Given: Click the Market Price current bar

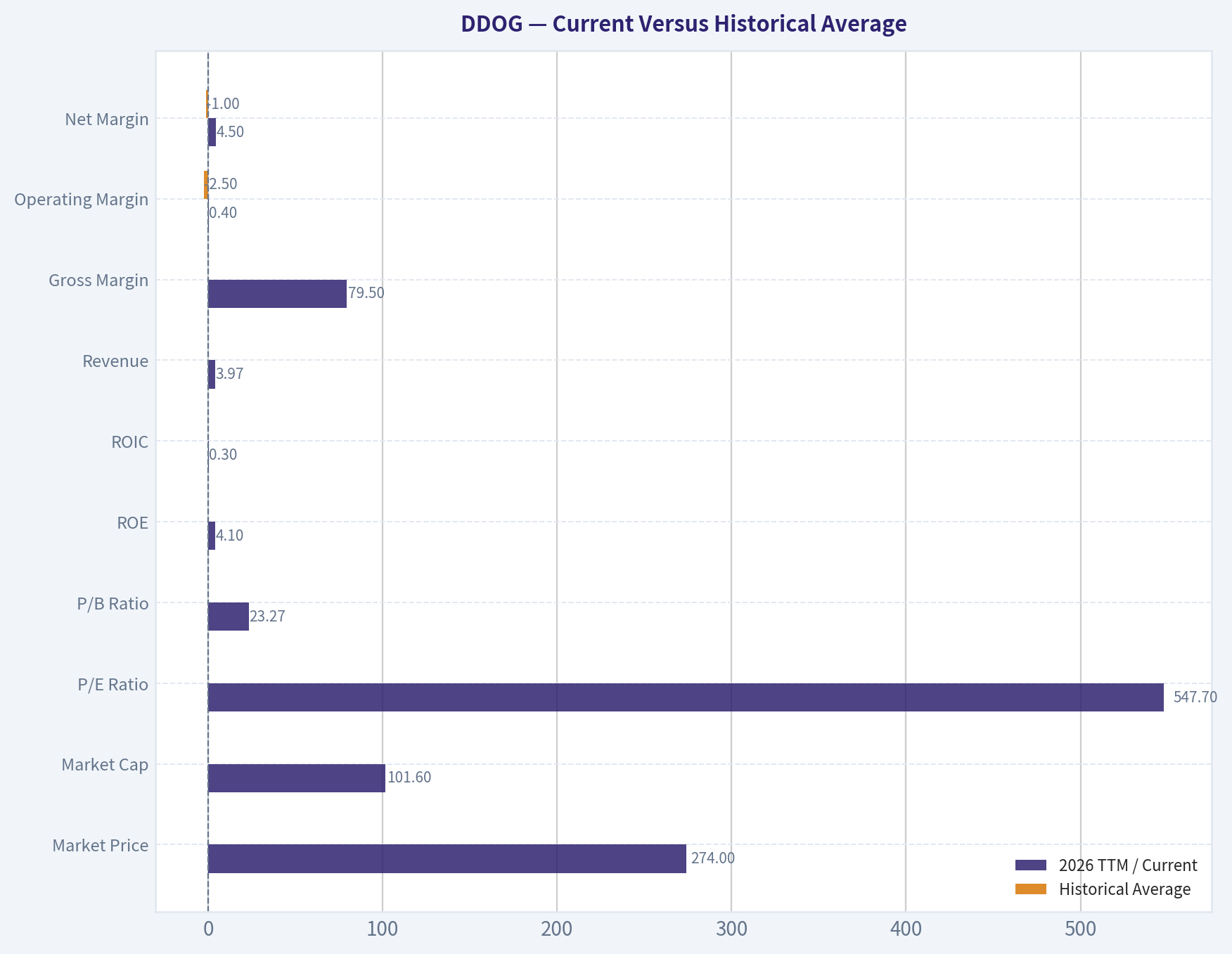Looking at the screenshot, I should [x=447, y=858].
